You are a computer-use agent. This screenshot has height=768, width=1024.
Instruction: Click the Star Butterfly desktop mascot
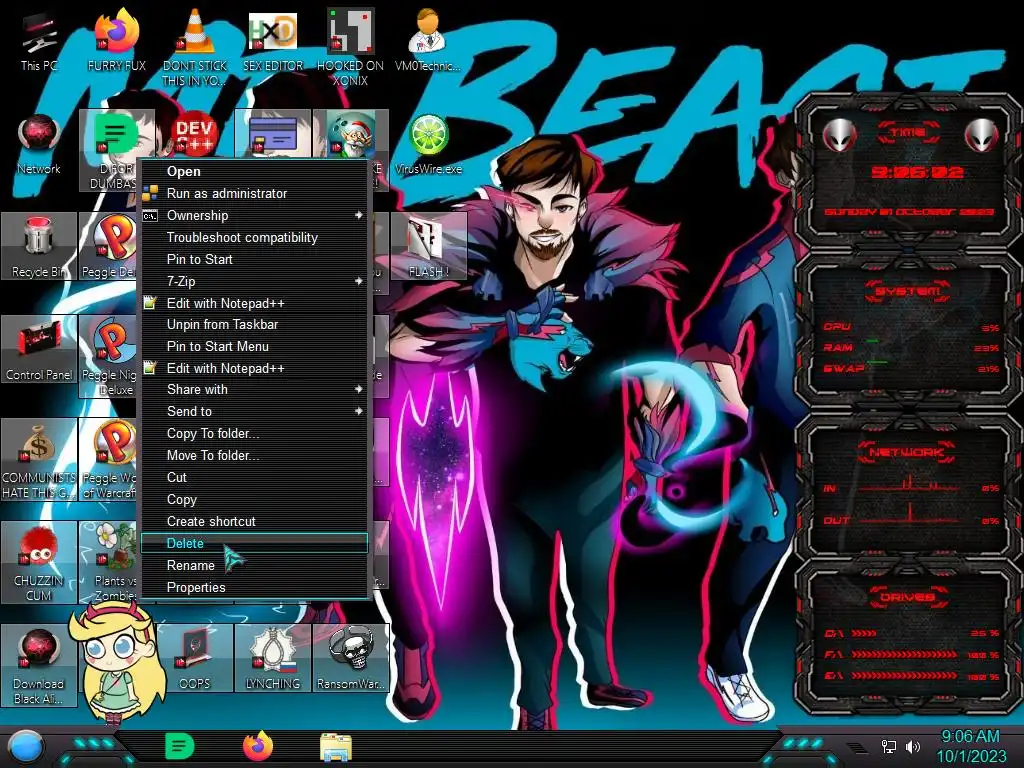click(x=118, y=660)
